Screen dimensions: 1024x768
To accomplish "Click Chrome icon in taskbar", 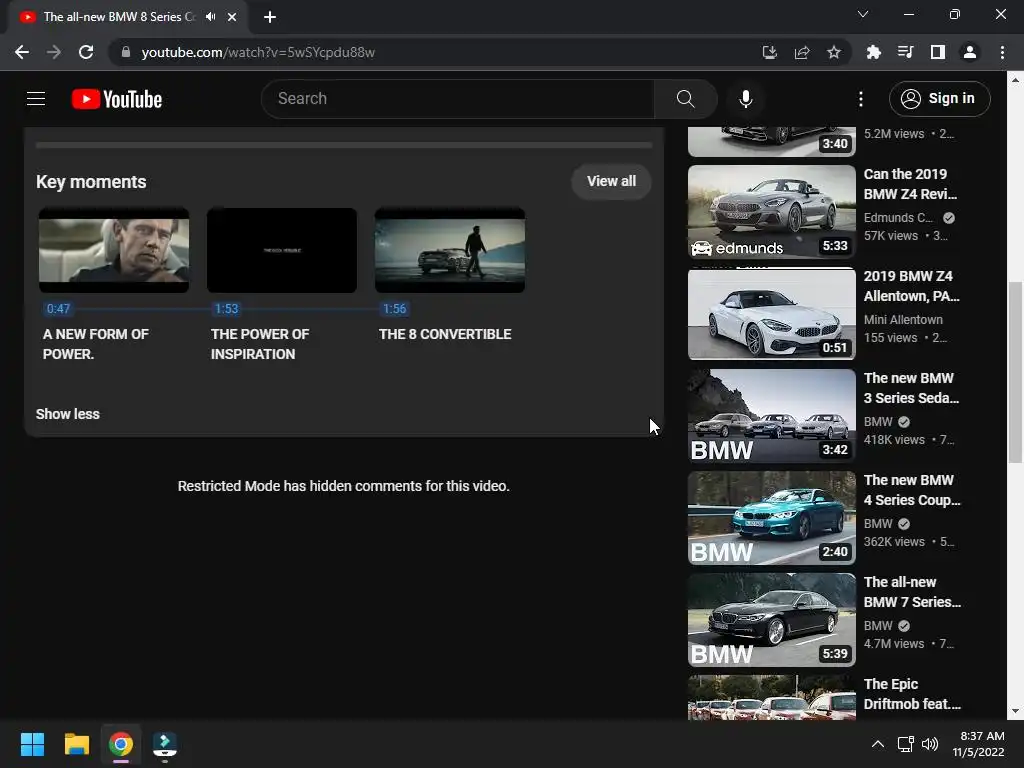I will point(121,744).
